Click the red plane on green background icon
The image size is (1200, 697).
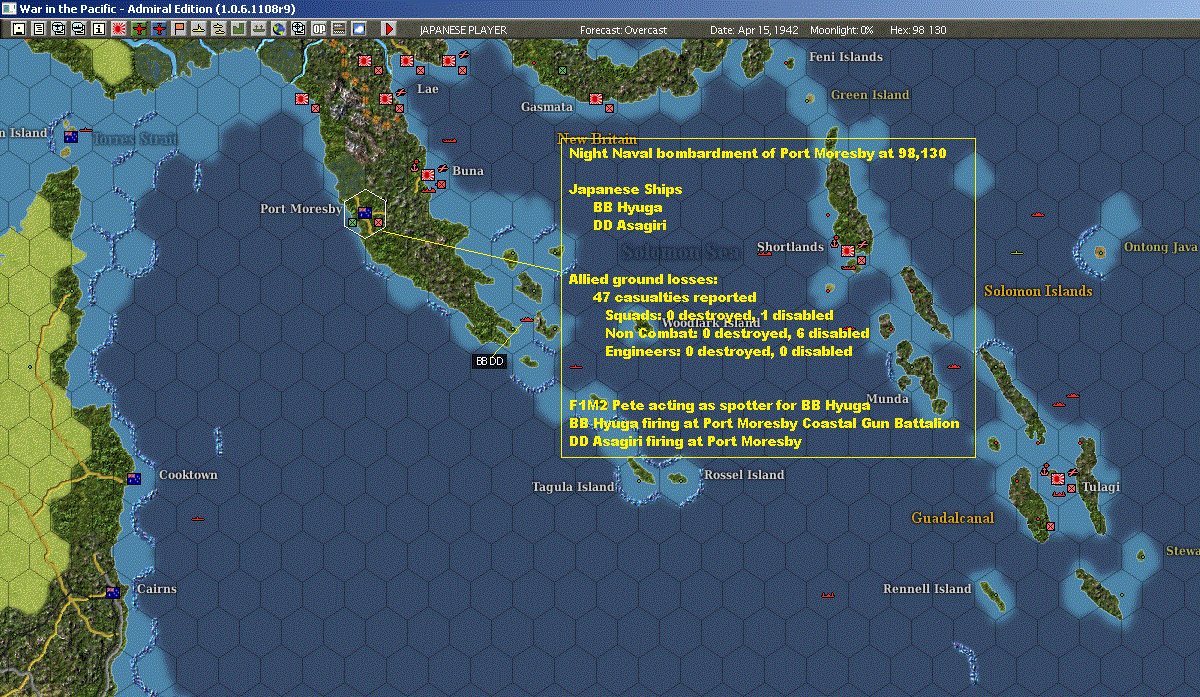click(139, 29)
